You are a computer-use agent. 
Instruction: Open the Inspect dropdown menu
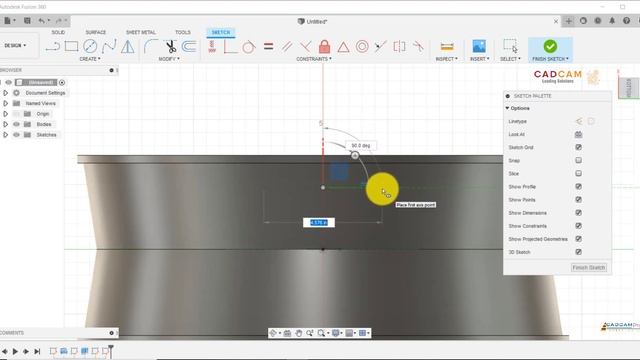click(x=447, y=59)
